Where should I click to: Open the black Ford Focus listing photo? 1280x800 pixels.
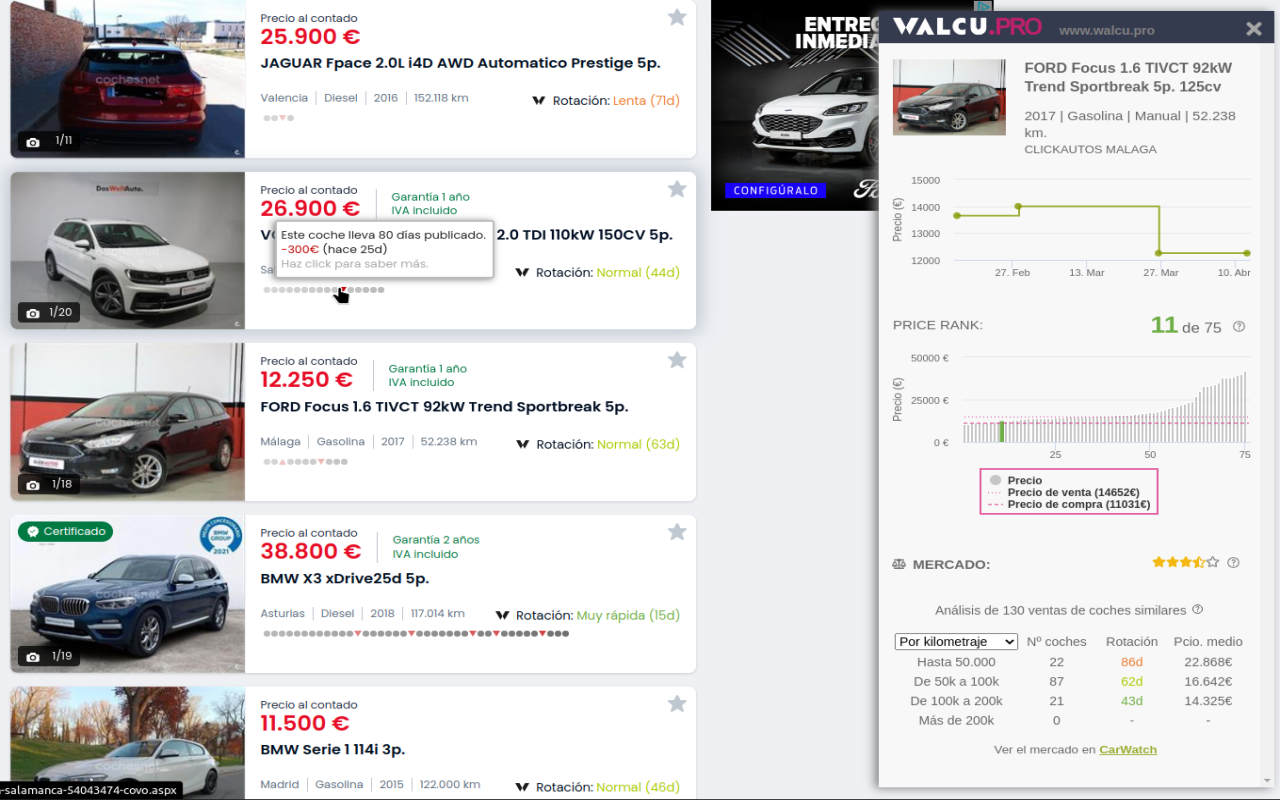pyautogui.click(x=128, y=422)
